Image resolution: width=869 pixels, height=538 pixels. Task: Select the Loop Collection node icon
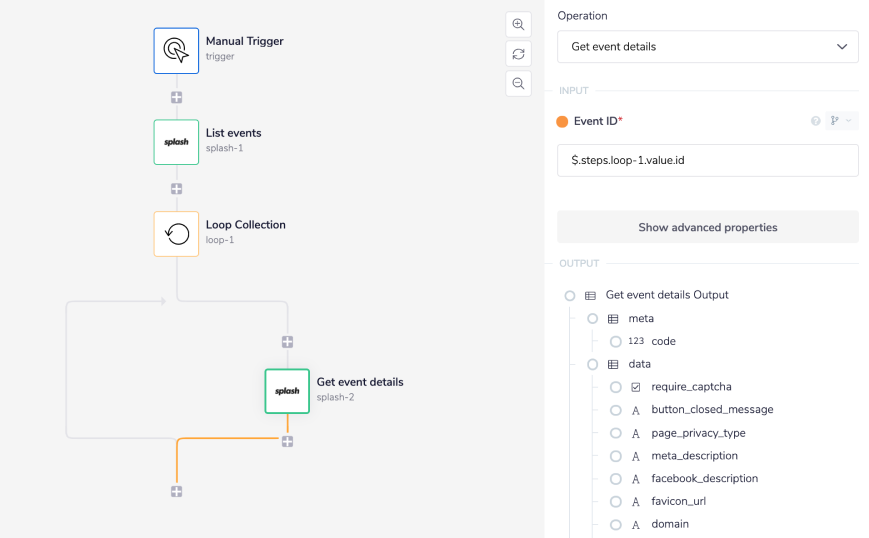176,233
